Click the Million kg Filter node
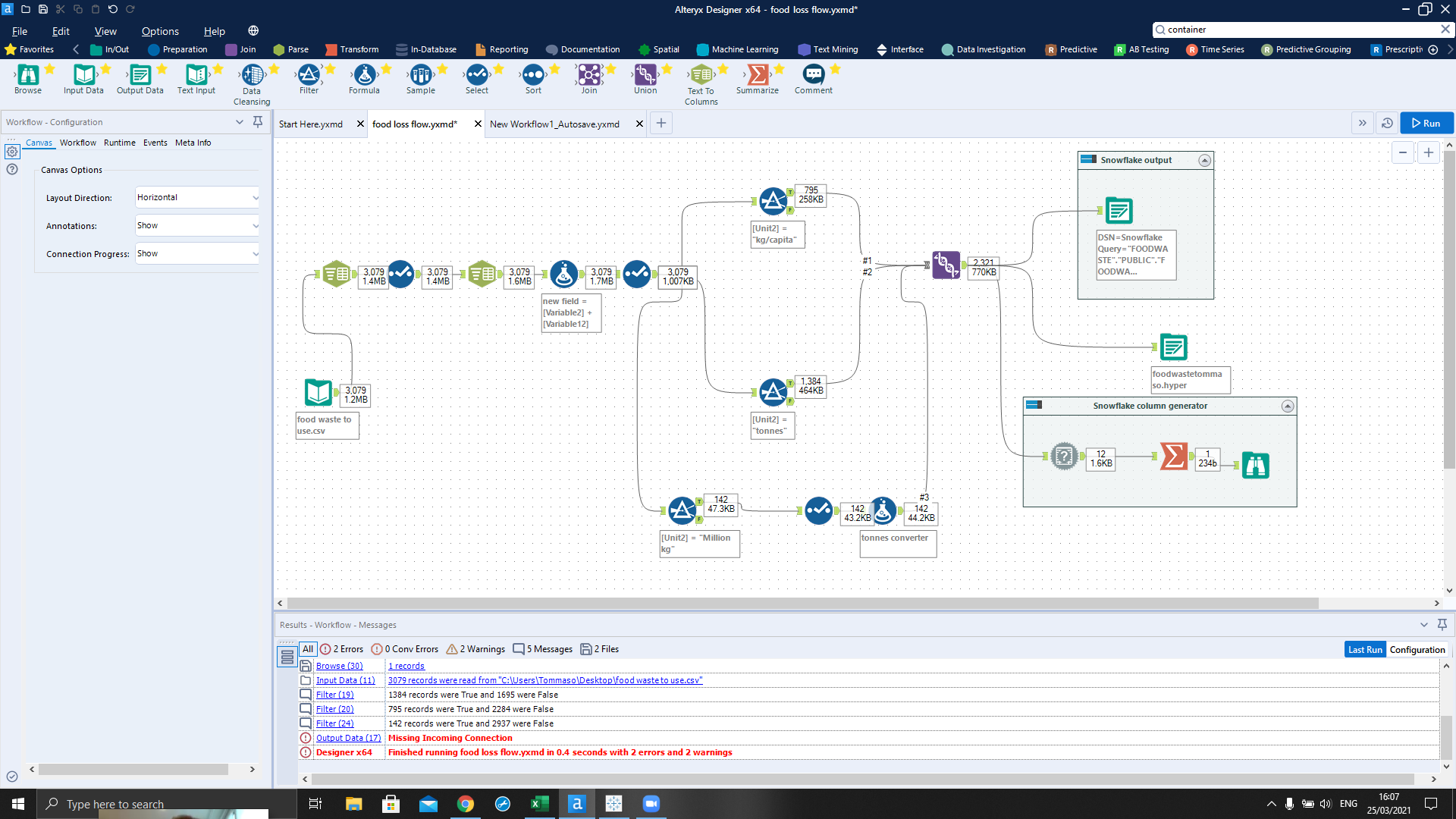 click(682, 510)
